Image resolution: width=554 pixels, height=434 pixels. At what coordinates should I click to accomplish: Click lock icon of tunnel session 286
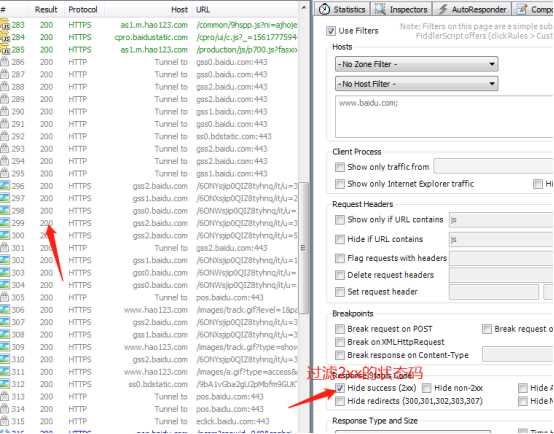(x=5, y=62)
